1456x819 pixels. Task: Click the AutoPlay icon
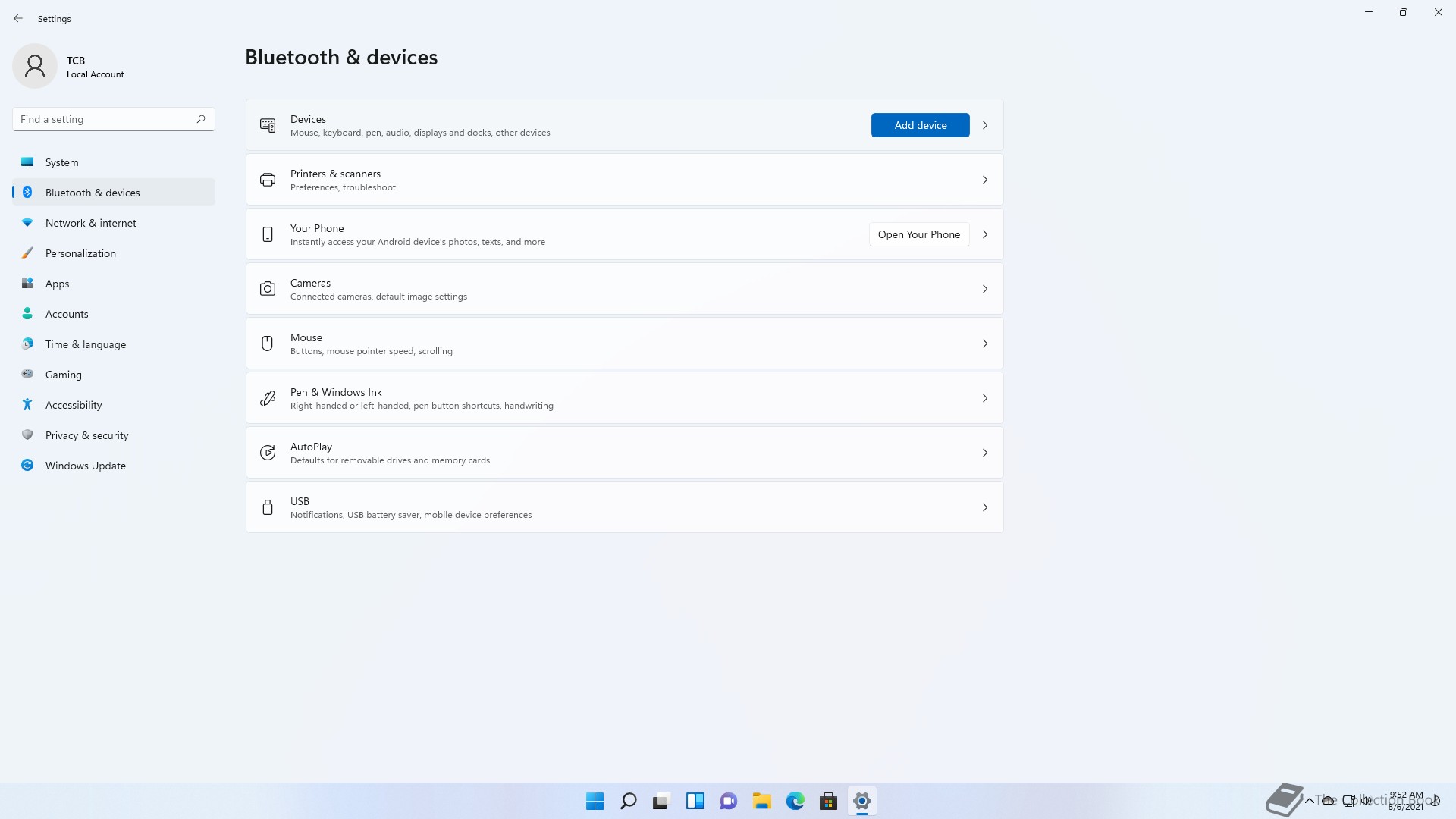coord(268,453)
